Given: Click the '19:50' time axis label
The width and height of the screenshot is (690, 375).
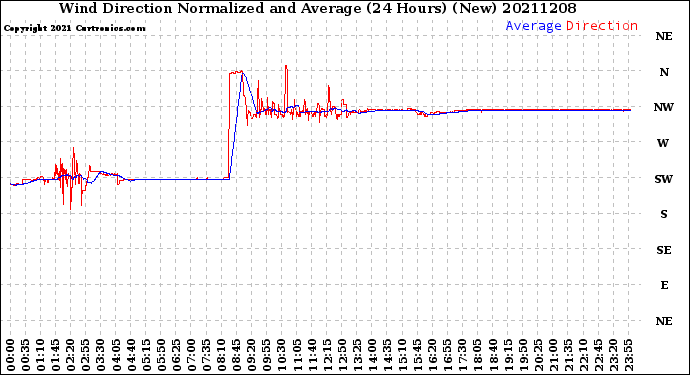Looking at the screenshot, I should [523, 355].
